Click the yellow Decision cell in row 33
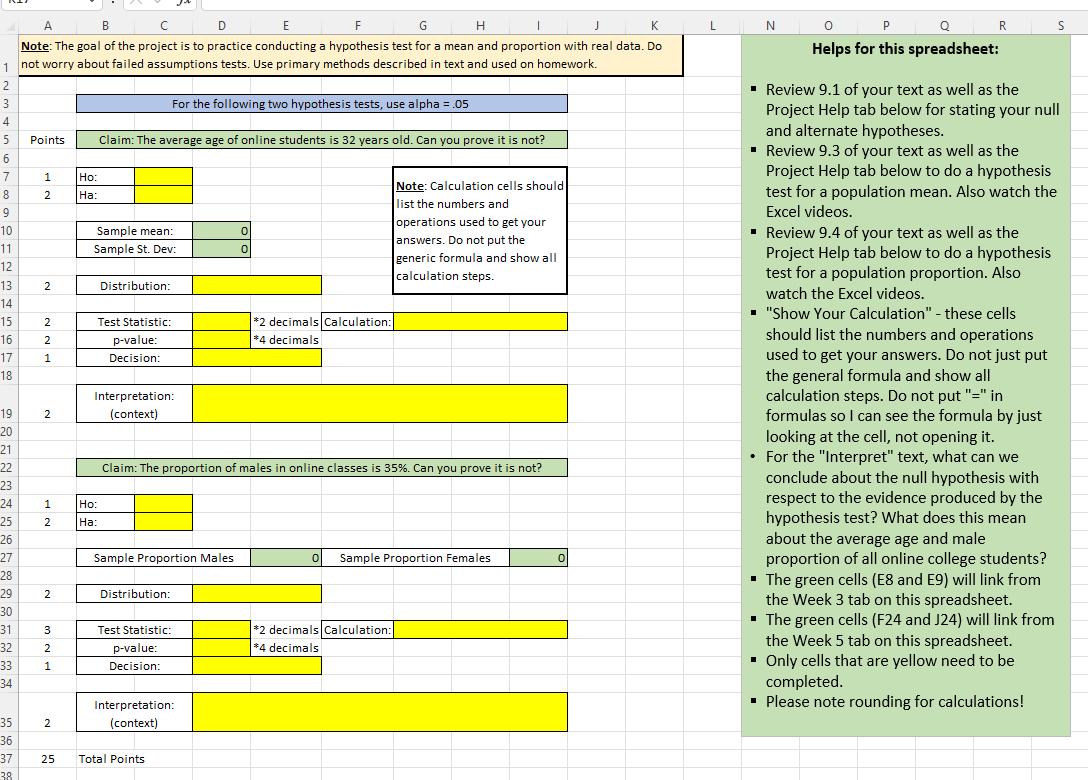Image resolution: width=1088 pixels, height=780 pixels. [x=258, y=665]
